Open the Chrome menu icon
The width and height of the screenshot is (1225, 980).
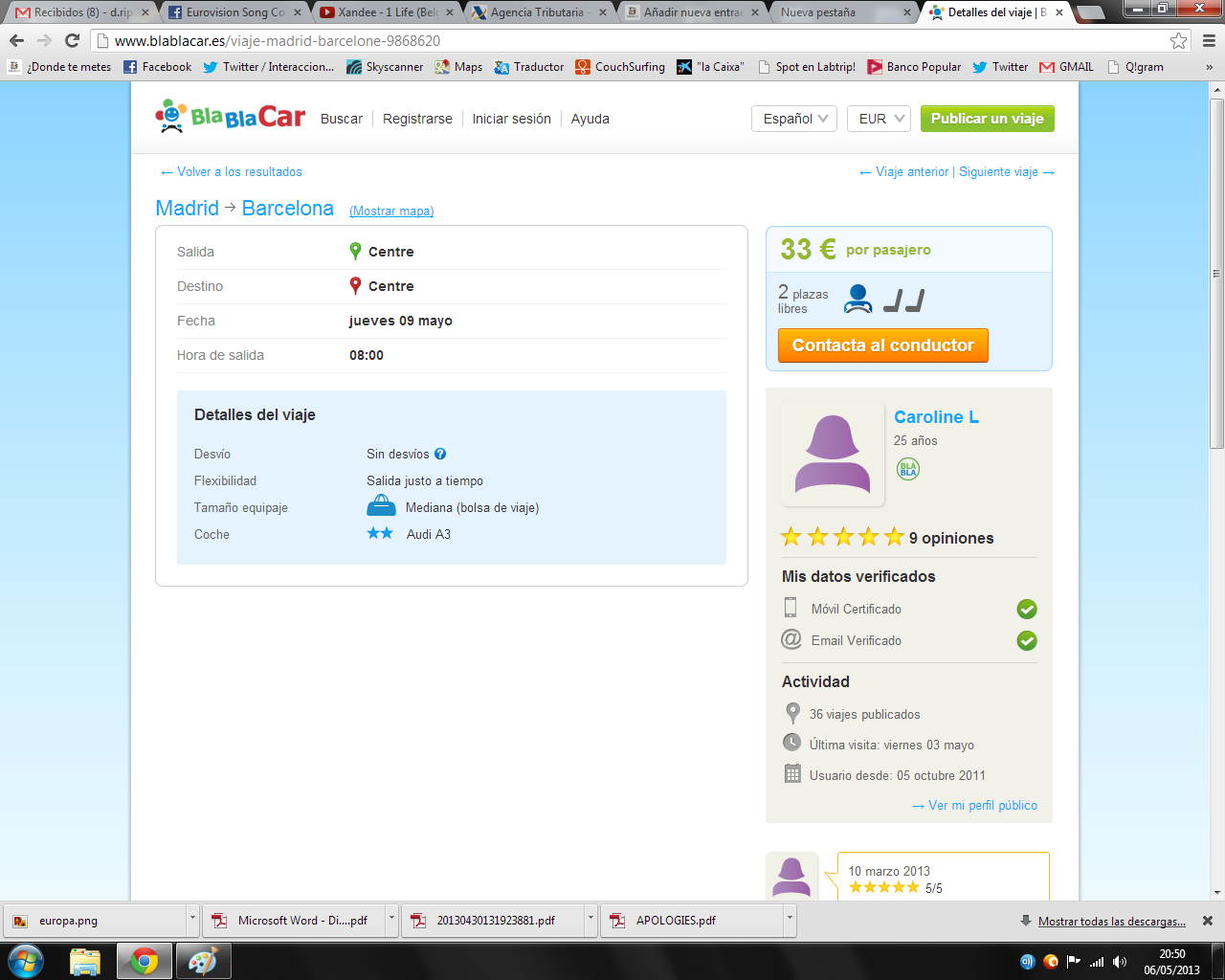pos(1208,41)
